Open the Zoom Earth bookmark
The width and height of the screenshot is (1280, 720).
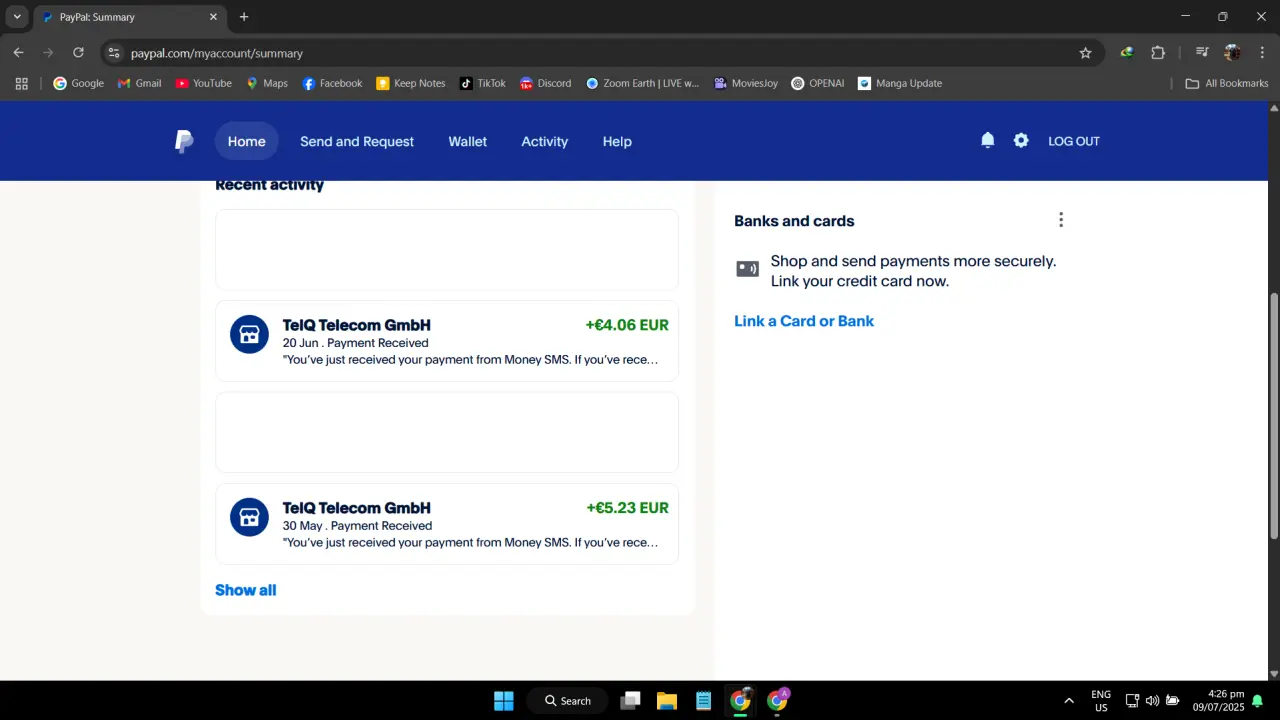[643, 83]
